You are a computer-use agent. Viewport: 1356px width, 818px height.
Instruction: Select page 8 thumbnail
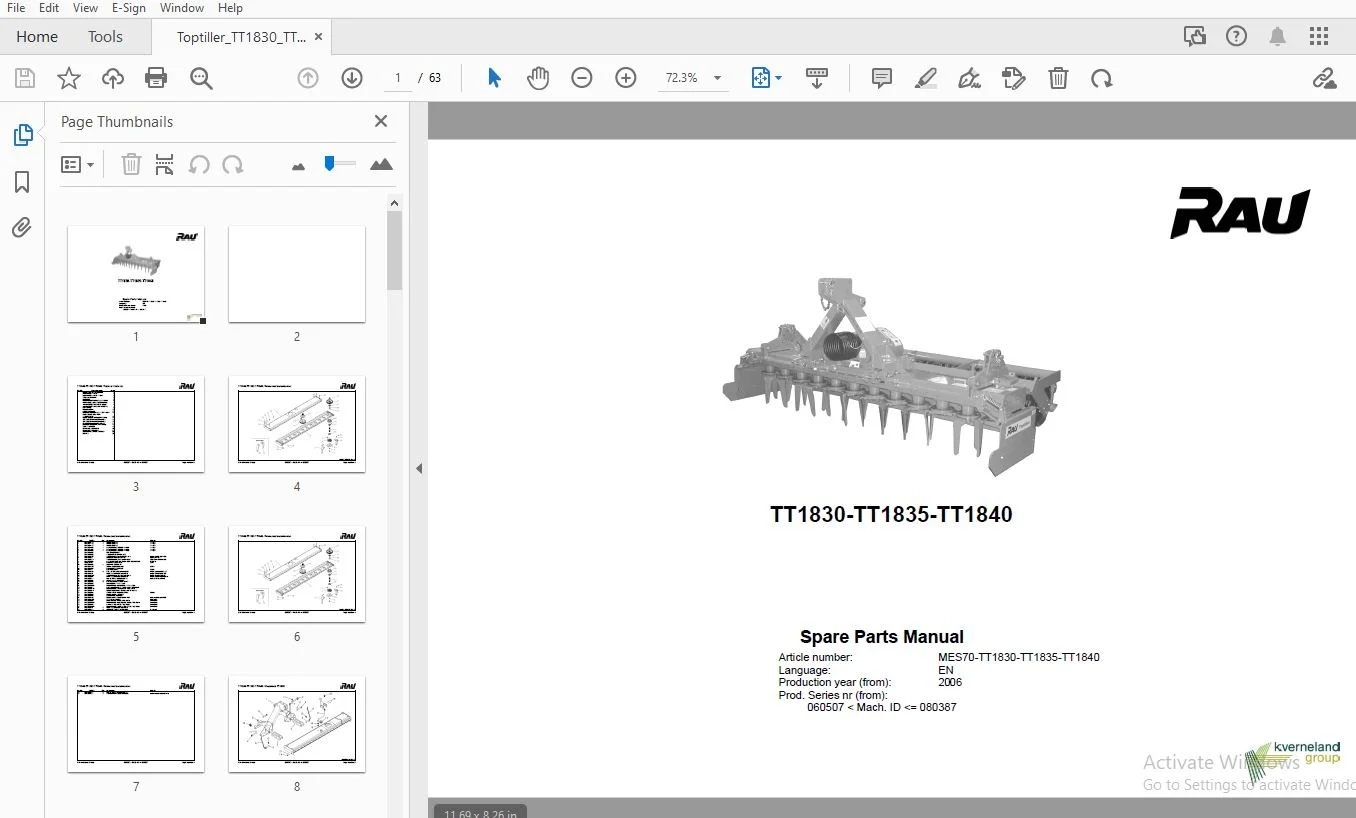(297, 724)
